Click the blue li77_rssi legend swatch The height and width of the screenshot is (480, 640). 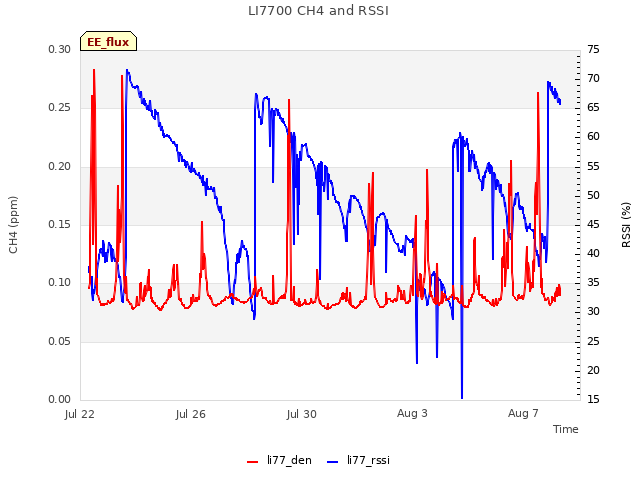pyautogui.click(x=333, y=462)
